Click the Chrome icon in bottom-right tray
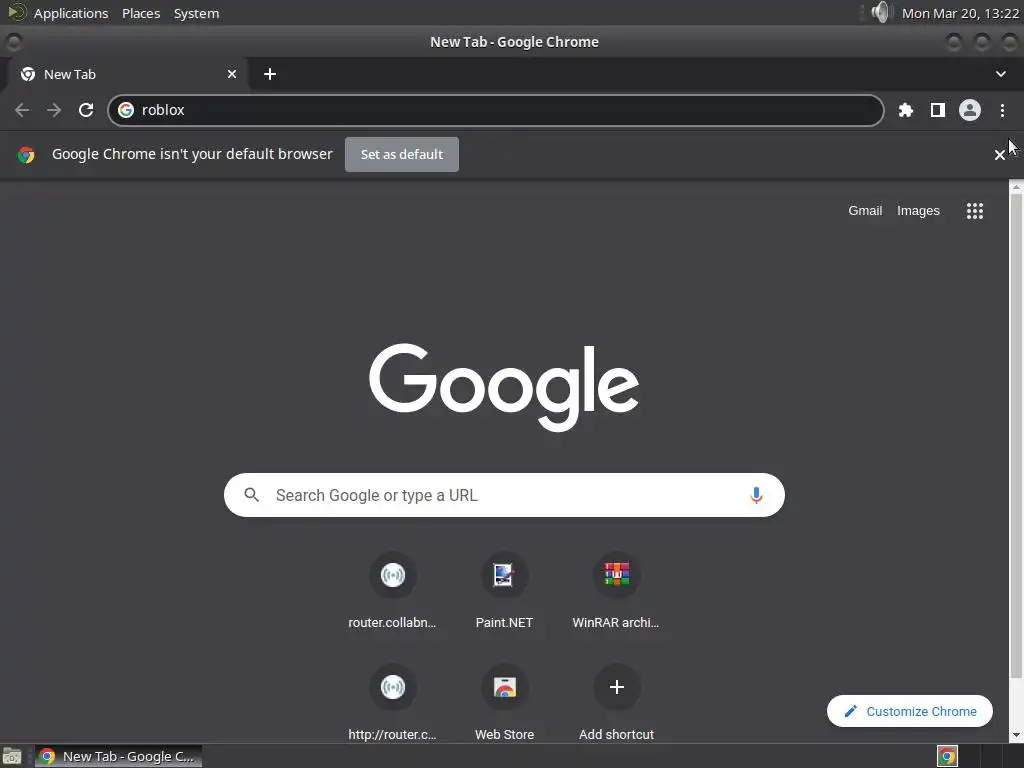Screen dimensions: 1024x768 (947, 756)
